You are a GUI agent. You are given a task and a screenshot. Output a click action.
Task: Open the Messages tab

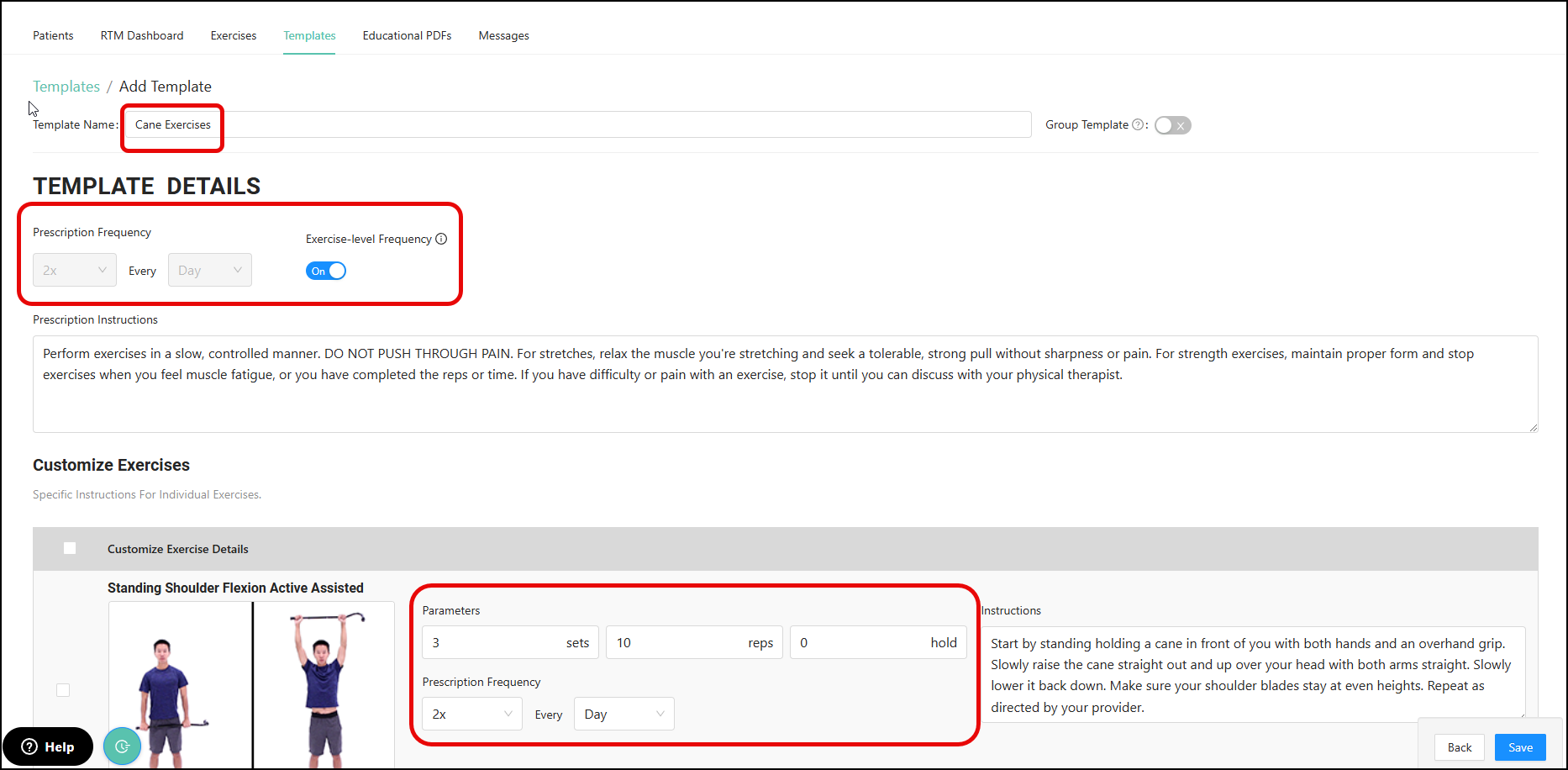point(503,35)
